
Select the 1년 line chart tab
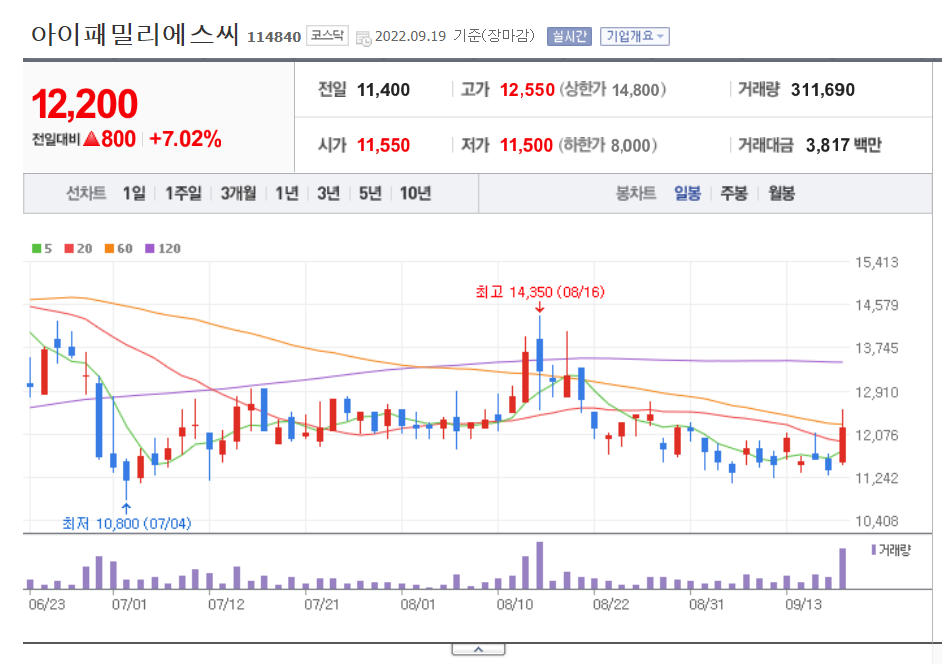point(287,193)
